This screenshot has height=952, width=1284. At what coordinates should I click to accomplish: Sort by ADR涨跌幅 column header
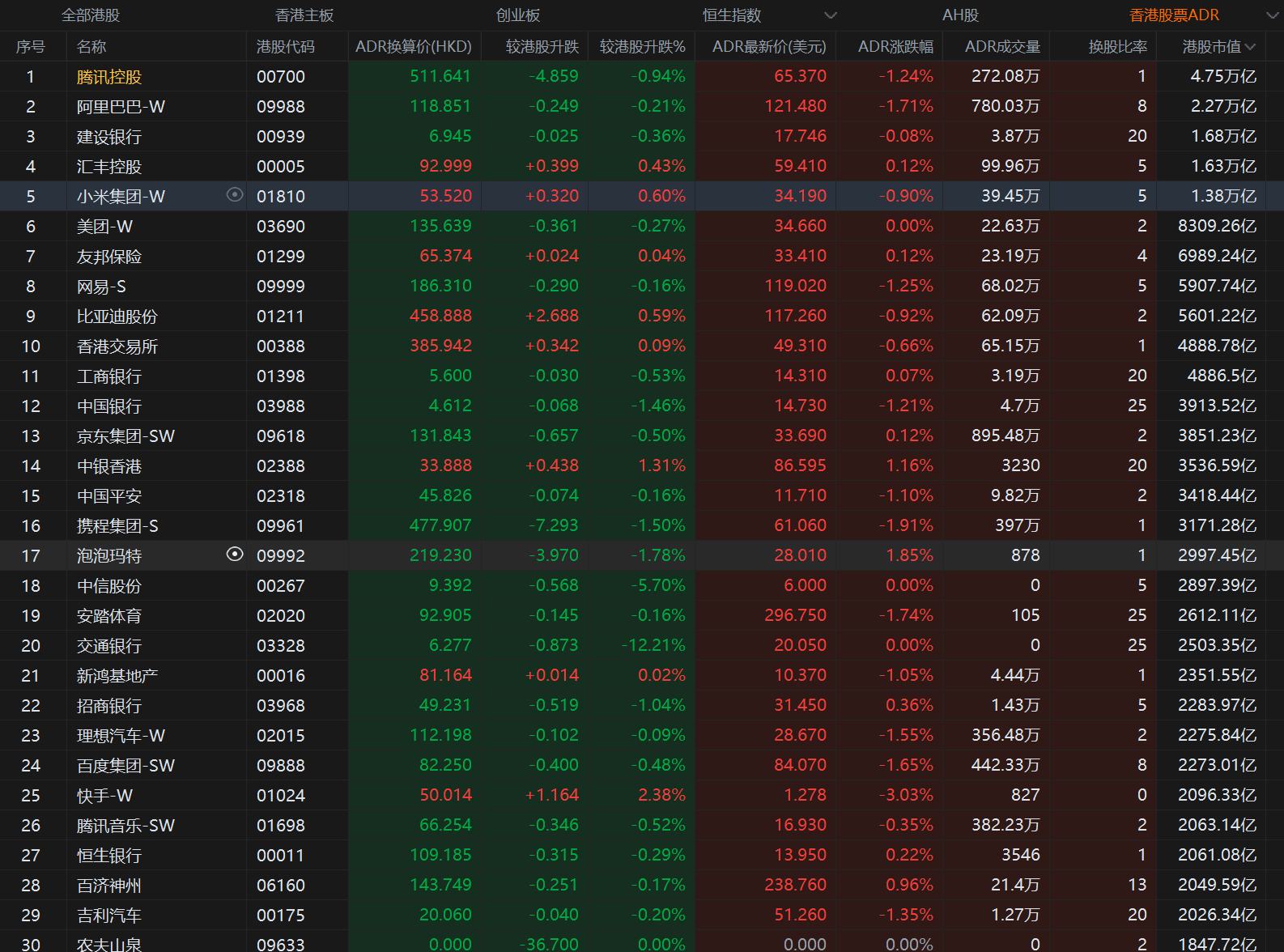tap(895, 47)
